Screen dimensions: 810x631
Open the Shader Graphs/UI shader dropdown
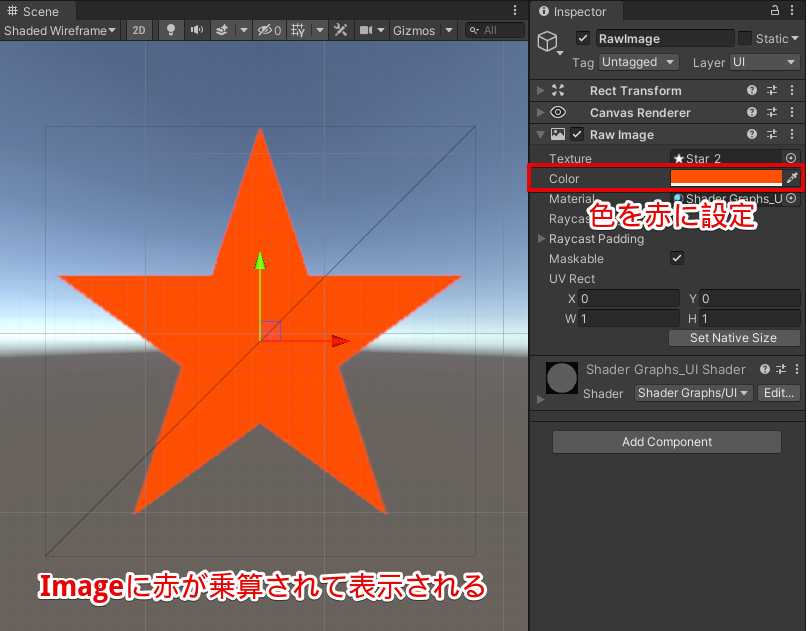point(693,393)
